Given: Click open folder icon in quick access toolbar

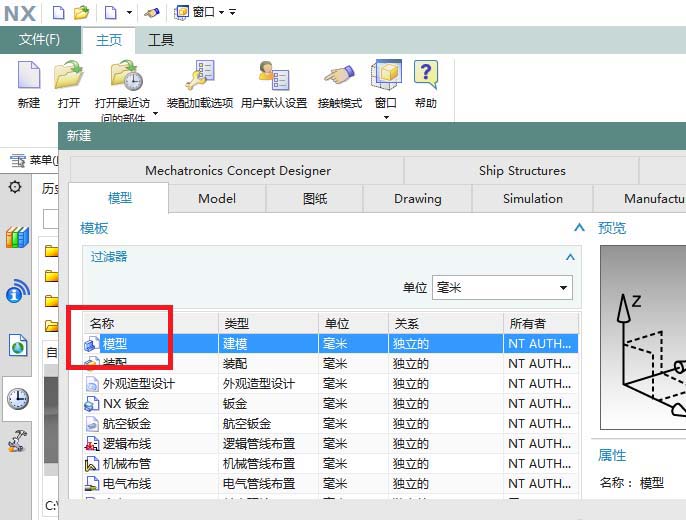Looking at the screenshot, I should [x=81, y=12].
